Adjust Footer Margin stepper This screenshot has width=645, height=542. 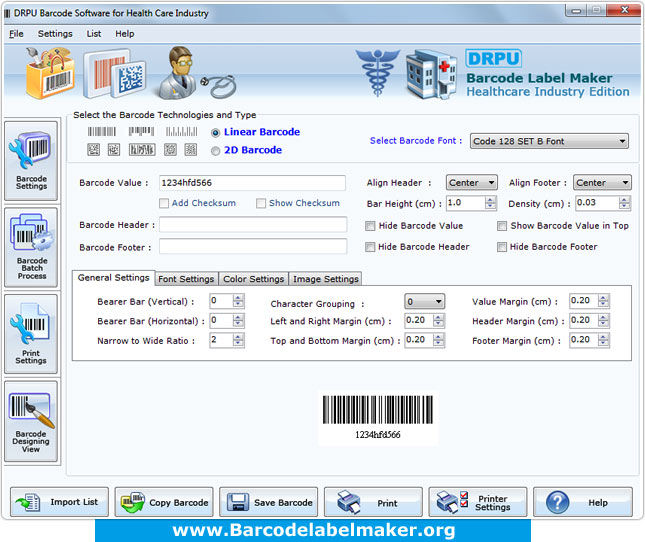603,340
